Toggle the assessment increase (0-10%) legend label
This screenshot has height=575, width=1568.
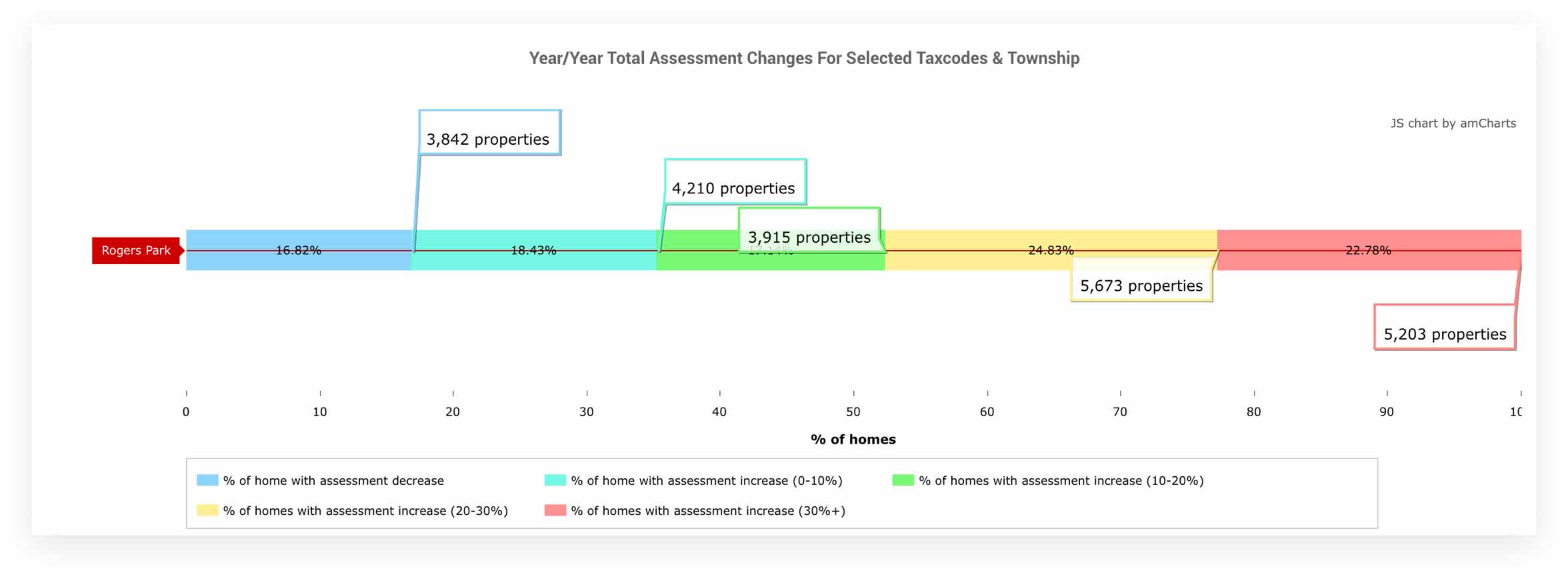[707, 480]
